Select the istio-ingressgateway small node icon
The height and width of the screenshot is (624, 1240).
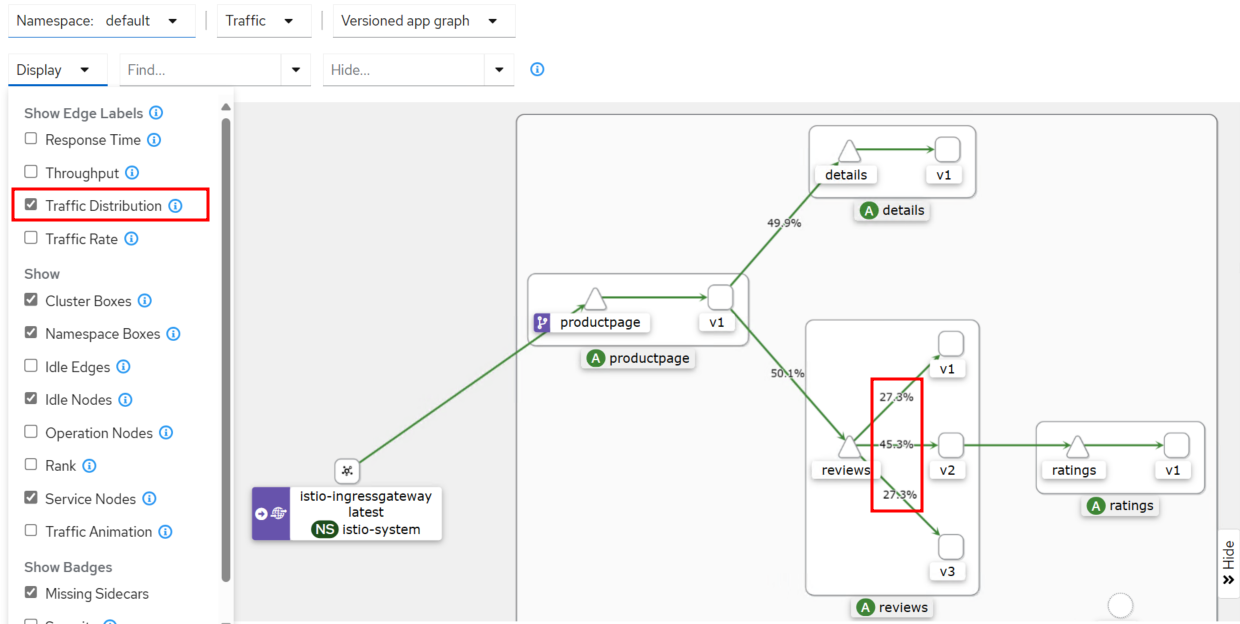click(347, 470)
